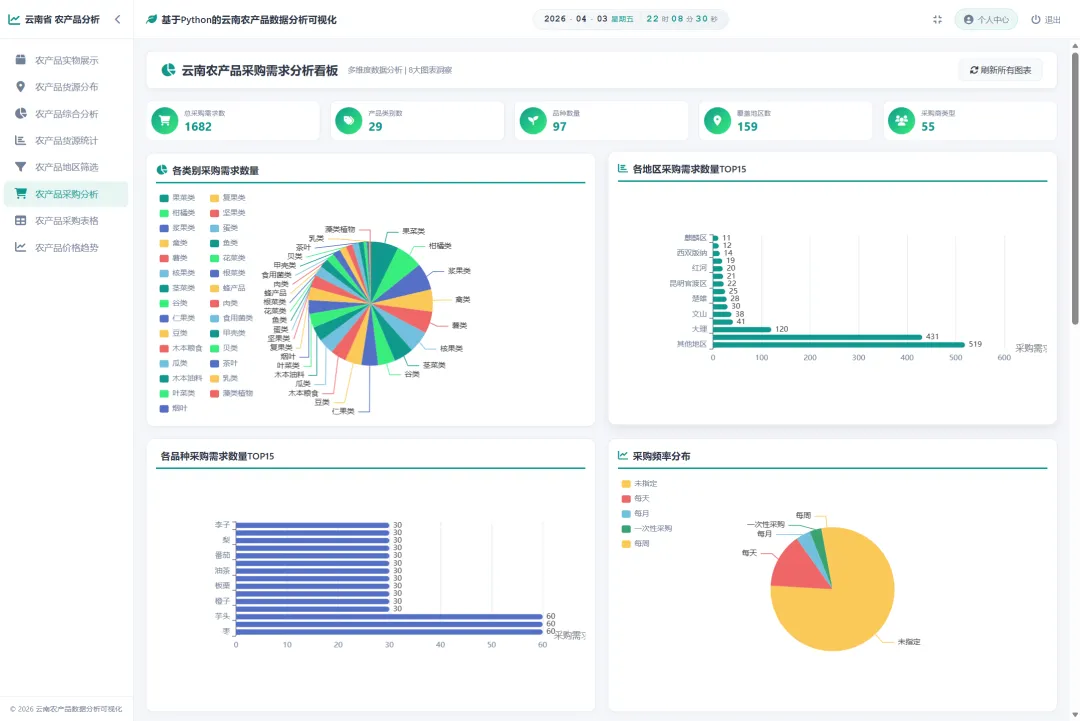Select the map pin icon for 农产品货源分布
The image size is (1080, 721).
click(21, 87)
